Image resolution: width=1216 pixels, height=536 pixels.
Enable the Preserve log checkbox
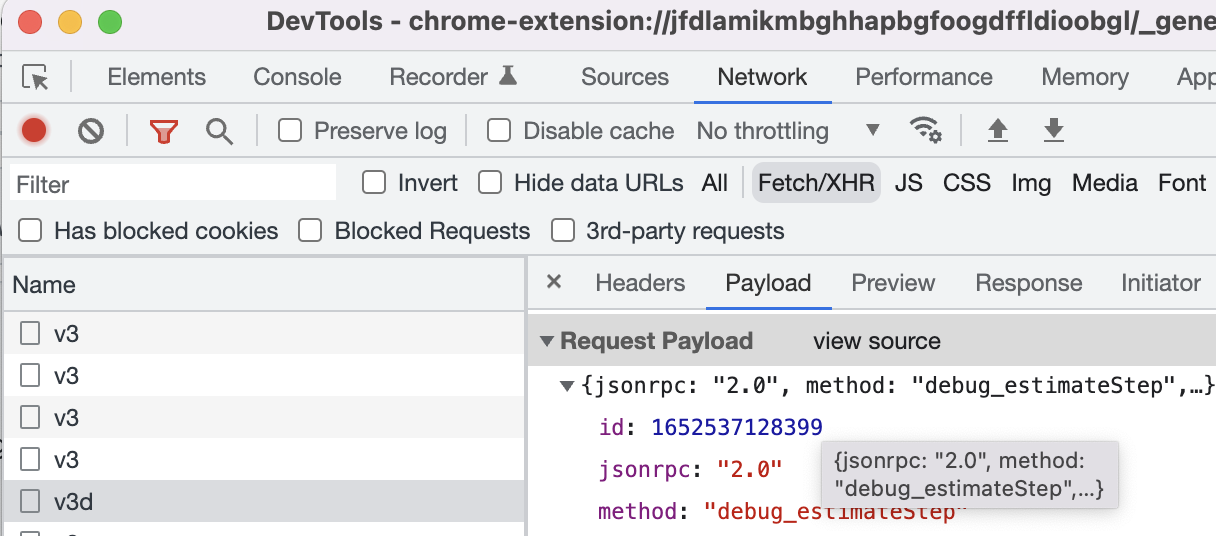290,130
